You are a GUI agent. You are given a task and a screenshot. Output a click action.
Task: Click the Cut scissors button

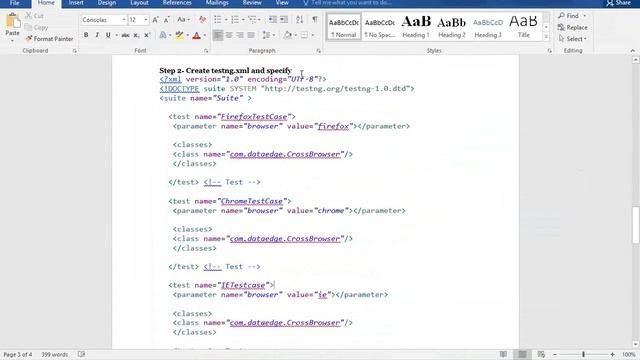34,16
